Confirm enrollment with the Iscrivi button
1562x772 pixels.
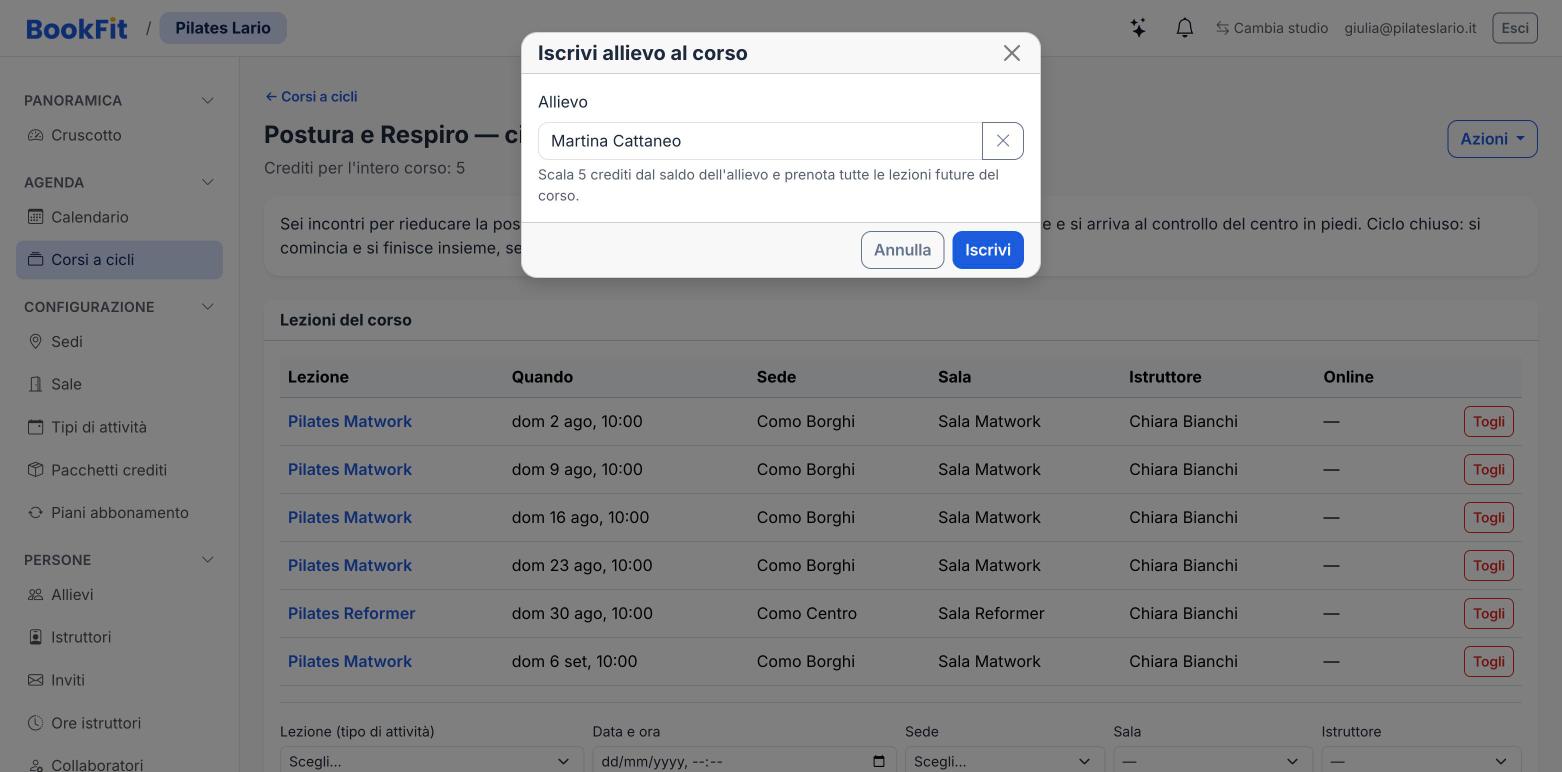pos(988,250)
